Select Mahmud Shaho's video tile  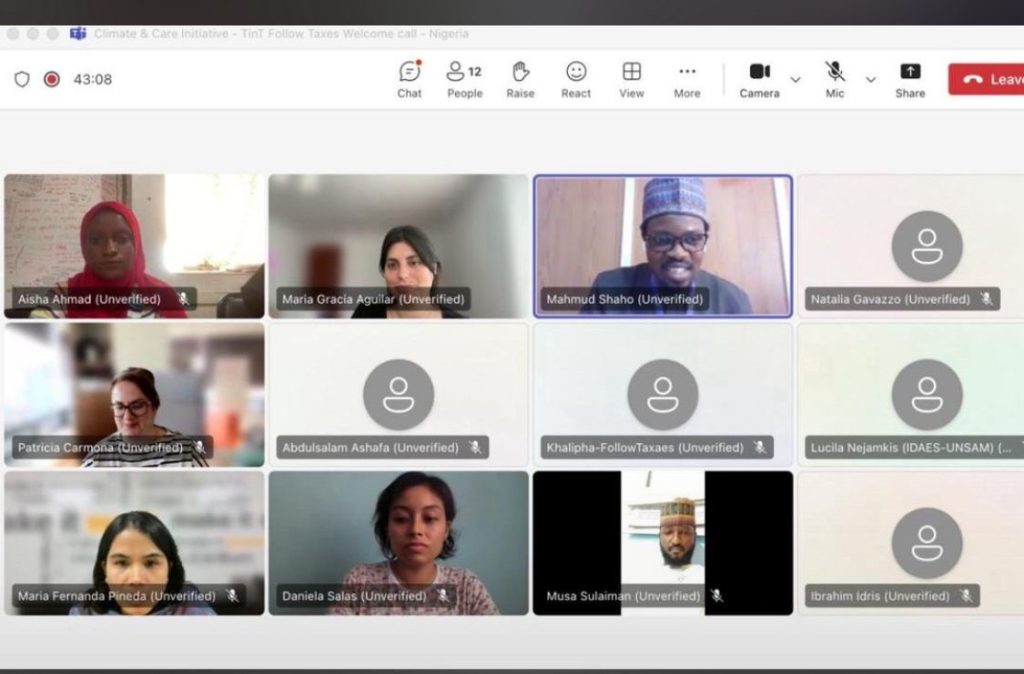[x=662, y=245]
